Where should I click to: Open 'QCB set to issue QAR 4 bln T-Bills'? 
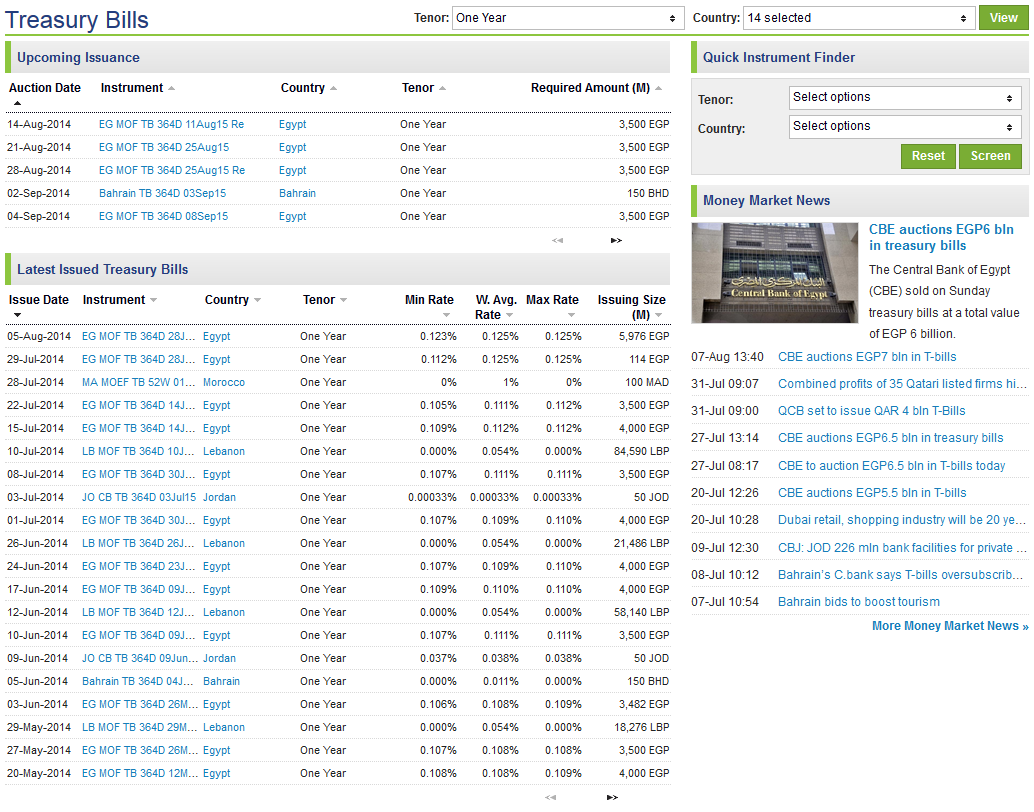click(871, 411)
